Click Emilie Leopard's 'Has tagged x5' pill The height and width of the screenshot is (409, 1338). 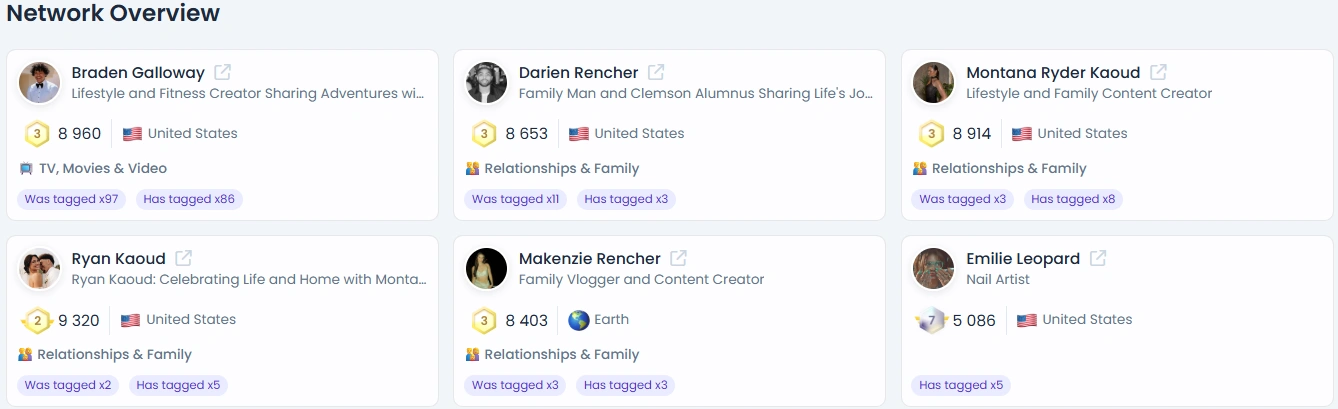point(961,385)
